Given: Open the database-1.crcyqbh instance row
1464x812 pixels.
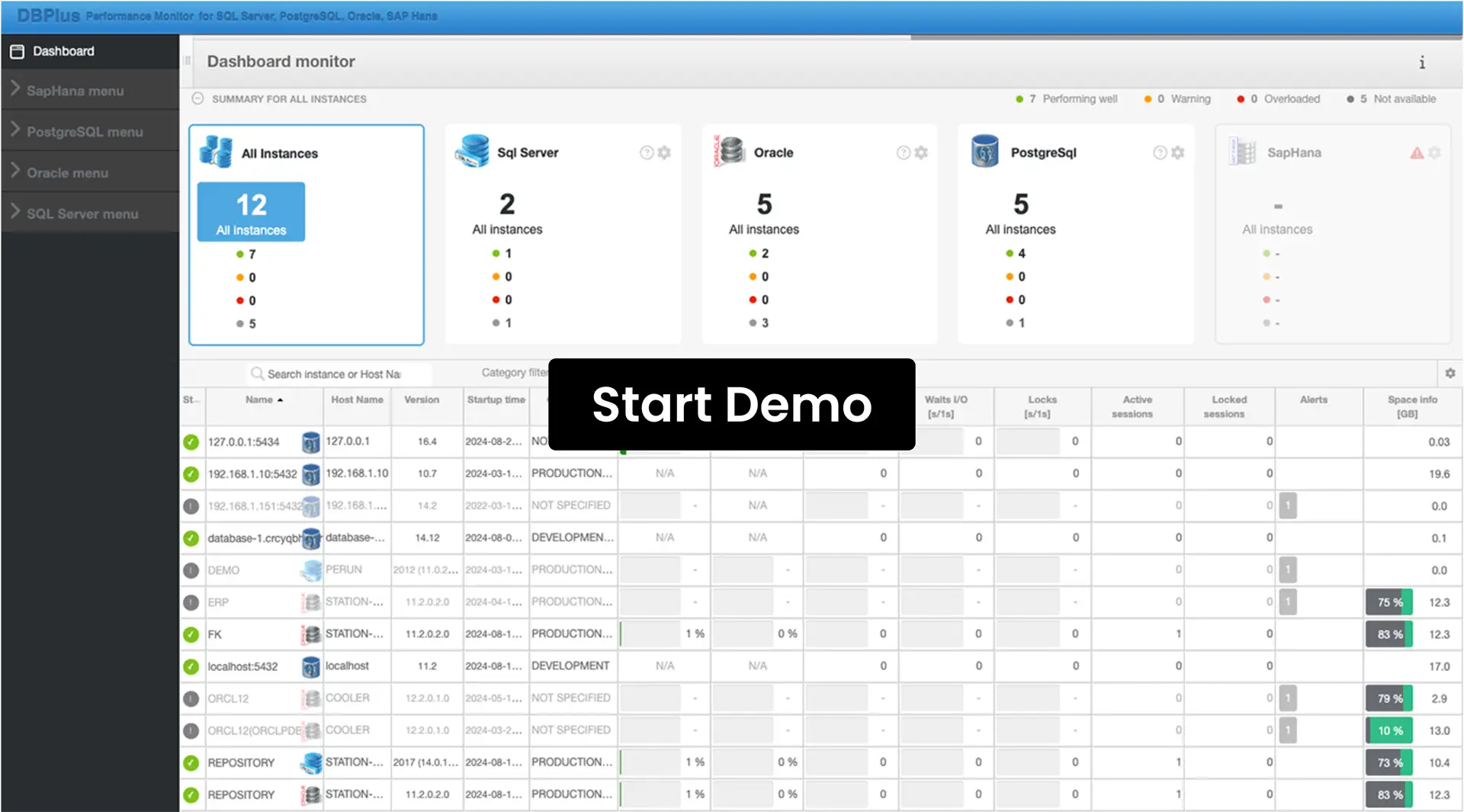Looking at the screenshot, I should [x=822, y=538].
